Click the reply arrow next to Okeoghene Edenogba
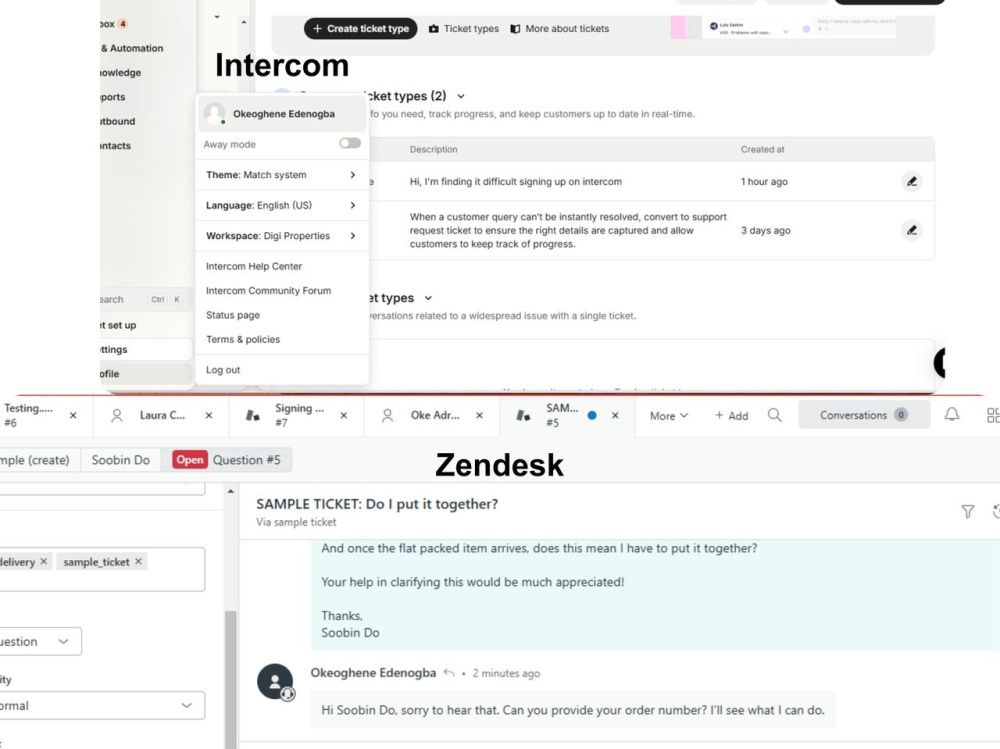The height and width of the screenshot is (749, 1000). (449, 673)
